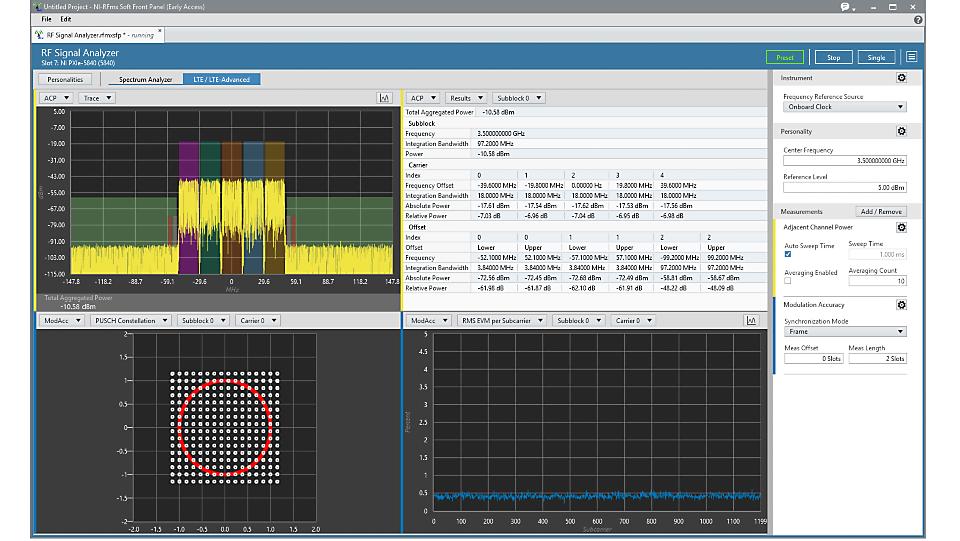Open the Instrument settings gear
The image size is (960, 541).
coord(901,78)
